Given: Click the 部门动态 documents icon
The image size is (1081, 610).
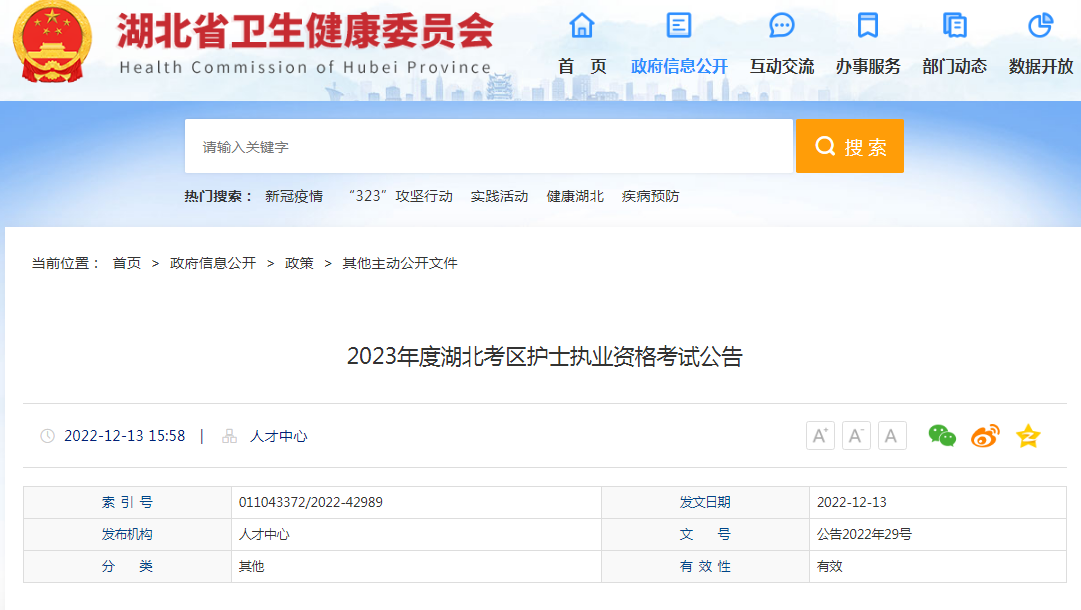Looking at the screenshot, I should tap(954, 26).
